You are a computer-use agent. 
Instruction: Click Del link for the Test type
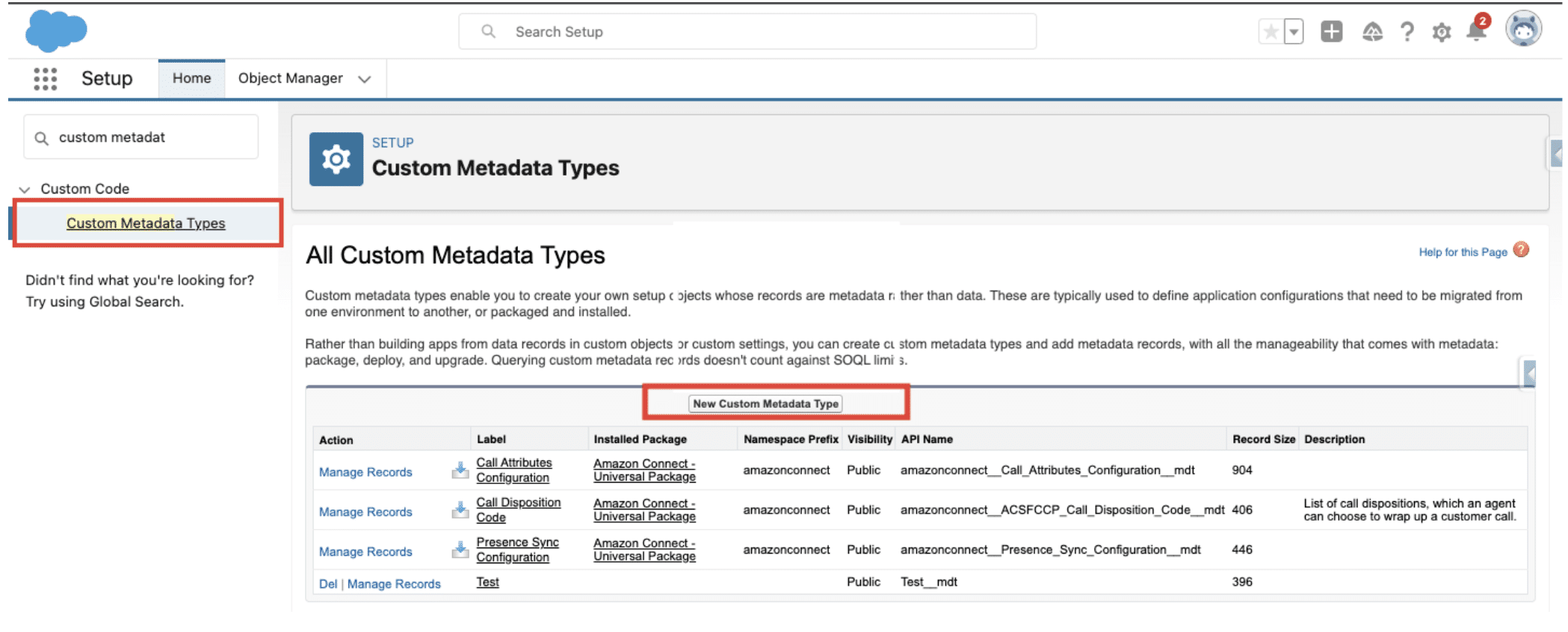(327, 584)
